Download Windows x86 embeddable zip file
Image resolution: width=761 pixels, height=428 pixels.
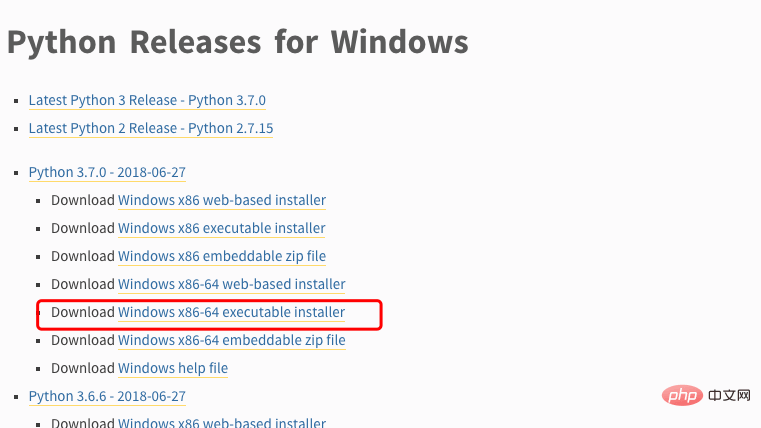point(222,256)
